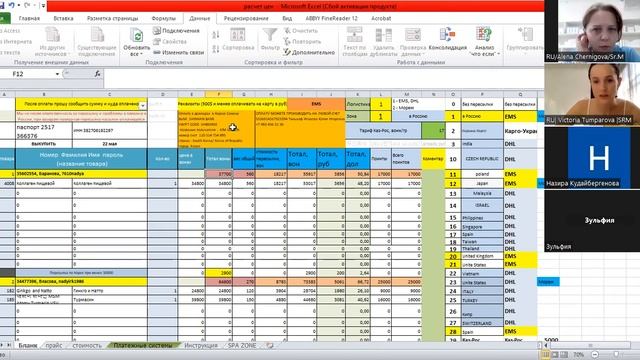Switch to Page Break Preview in status bar

564,355
